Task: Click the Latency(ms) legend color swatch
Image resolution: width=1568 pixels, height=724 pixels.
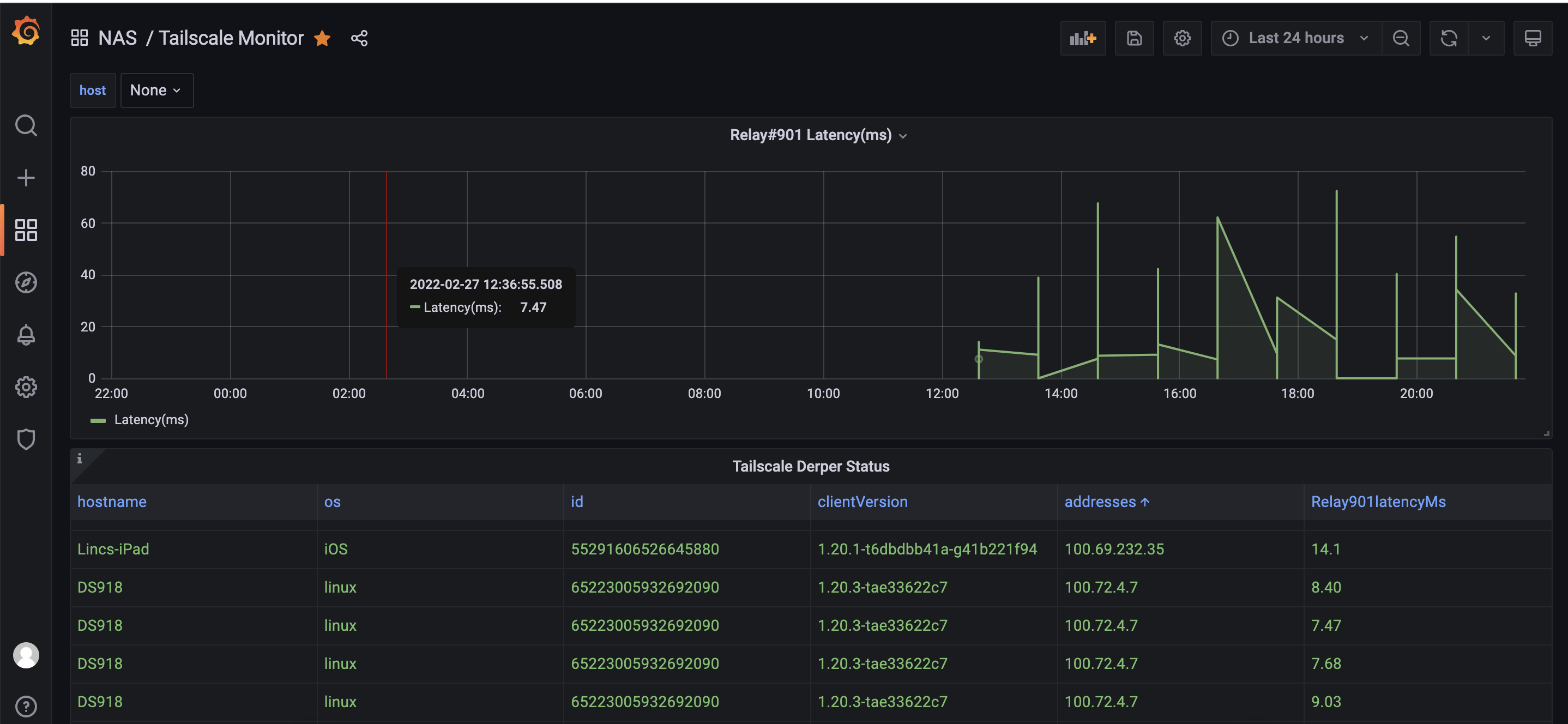Action: (98, 420)
